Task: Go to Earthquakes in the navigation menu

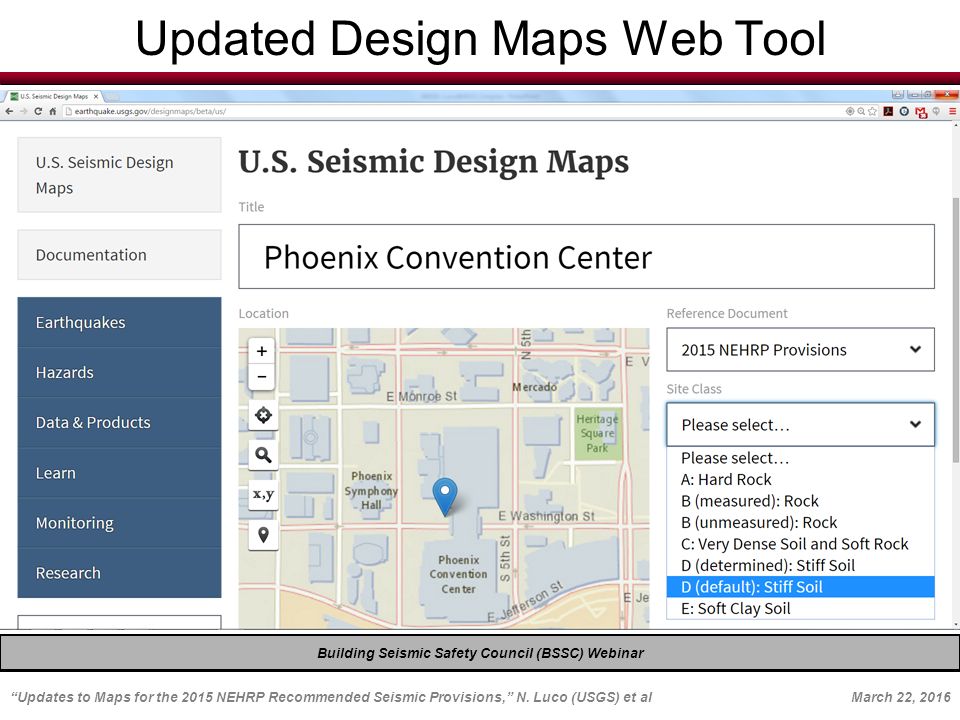Action: coord(119,323)
